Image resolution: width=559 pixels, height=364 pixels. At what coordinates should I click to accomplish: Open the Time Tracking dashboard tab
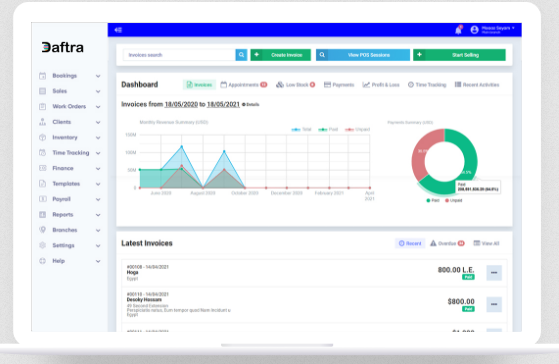pyautogui.click(x=427, y=85)
